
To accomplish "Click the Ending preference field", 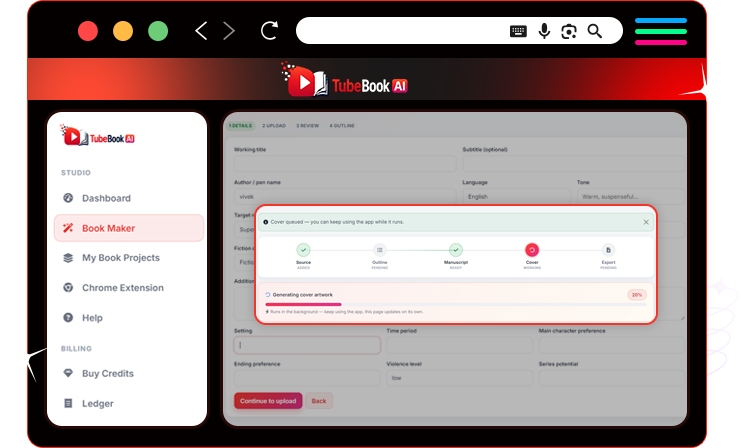I will (307, 378).
